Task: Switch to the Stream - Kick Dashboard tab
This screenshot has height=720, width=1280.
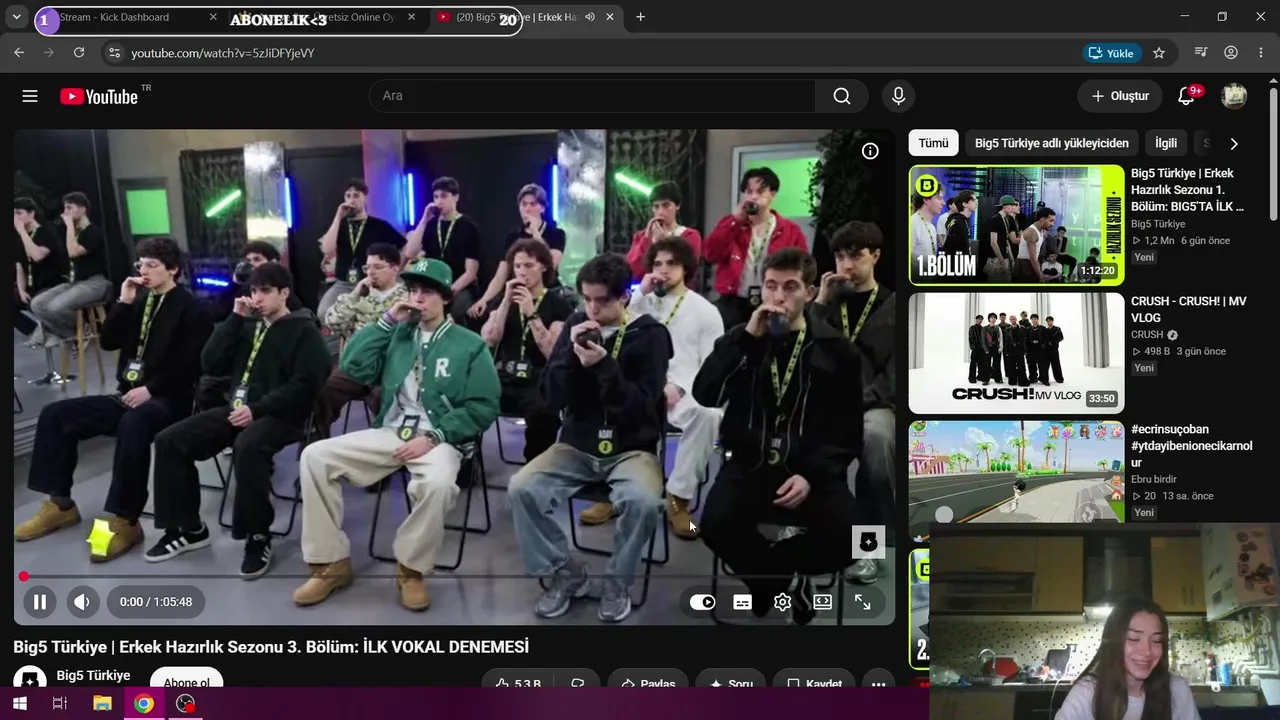Action: pos(114,17)
